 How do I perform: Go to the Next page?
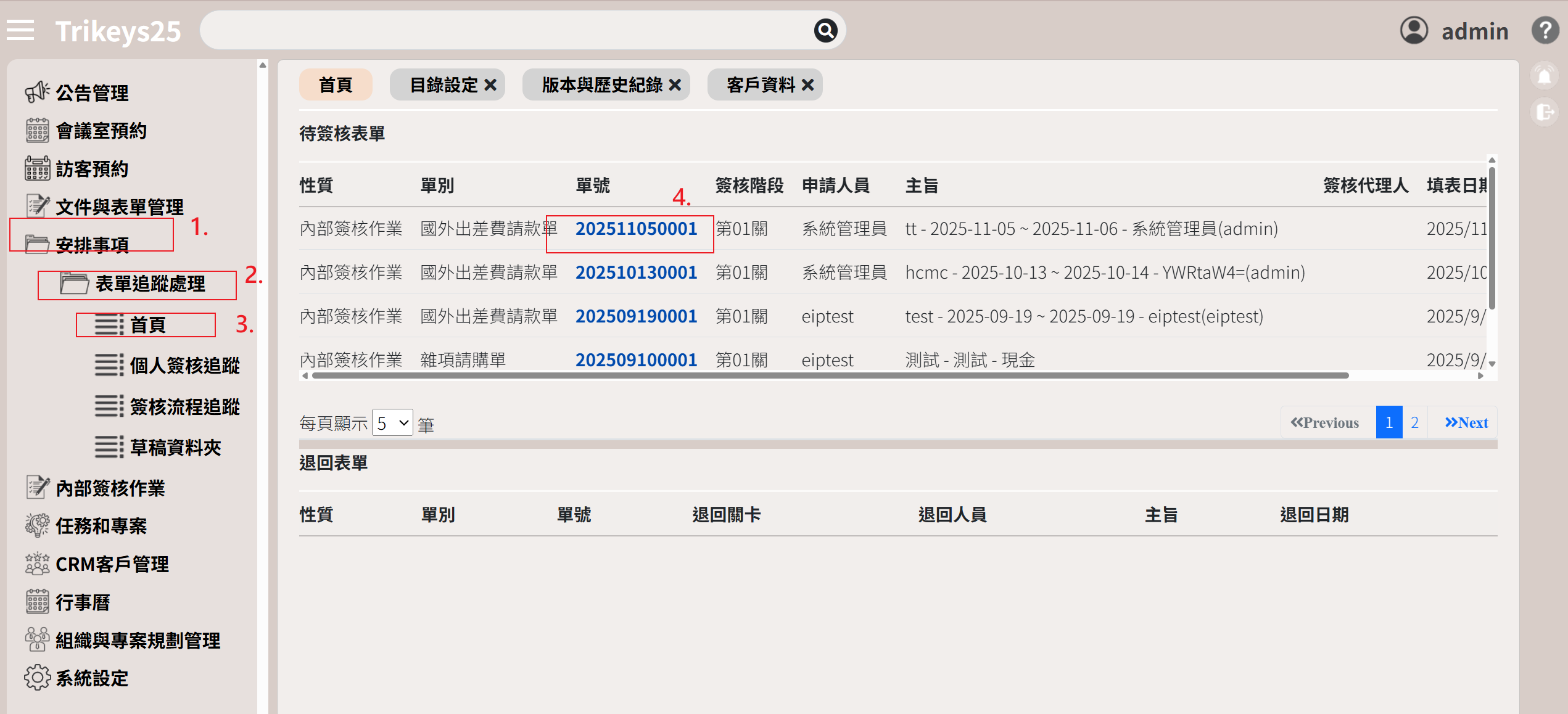(1466, 423)
